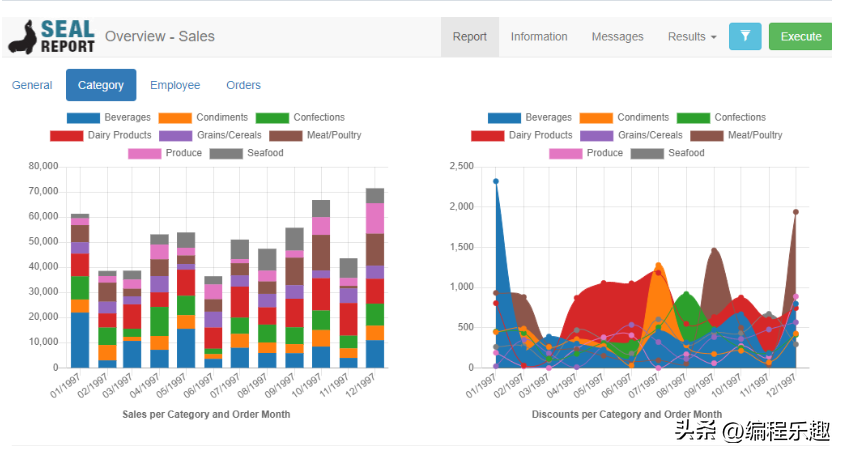Click Condiments orange swatch in Sales legend
The height and width of the screenshot is (455, 844).
tap(175, 118)
